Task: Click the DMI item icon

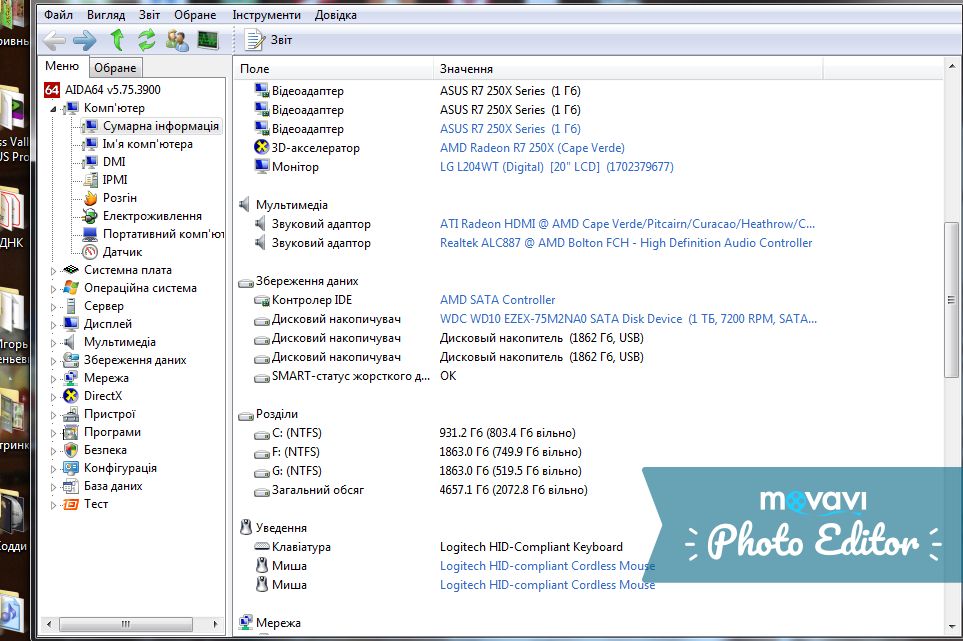Action: (x=90, y=161)
